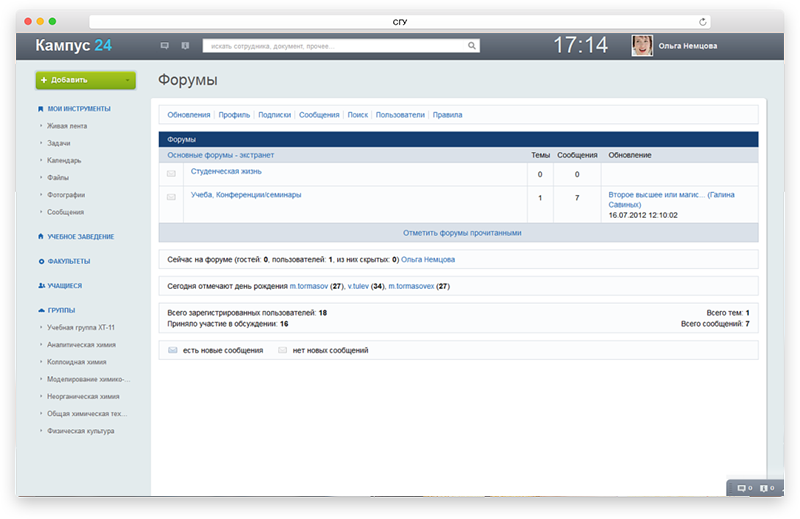Expand the Учащиеся sidebar section
The width and height of the screenshot is (800, 519).
pos(41,285)
